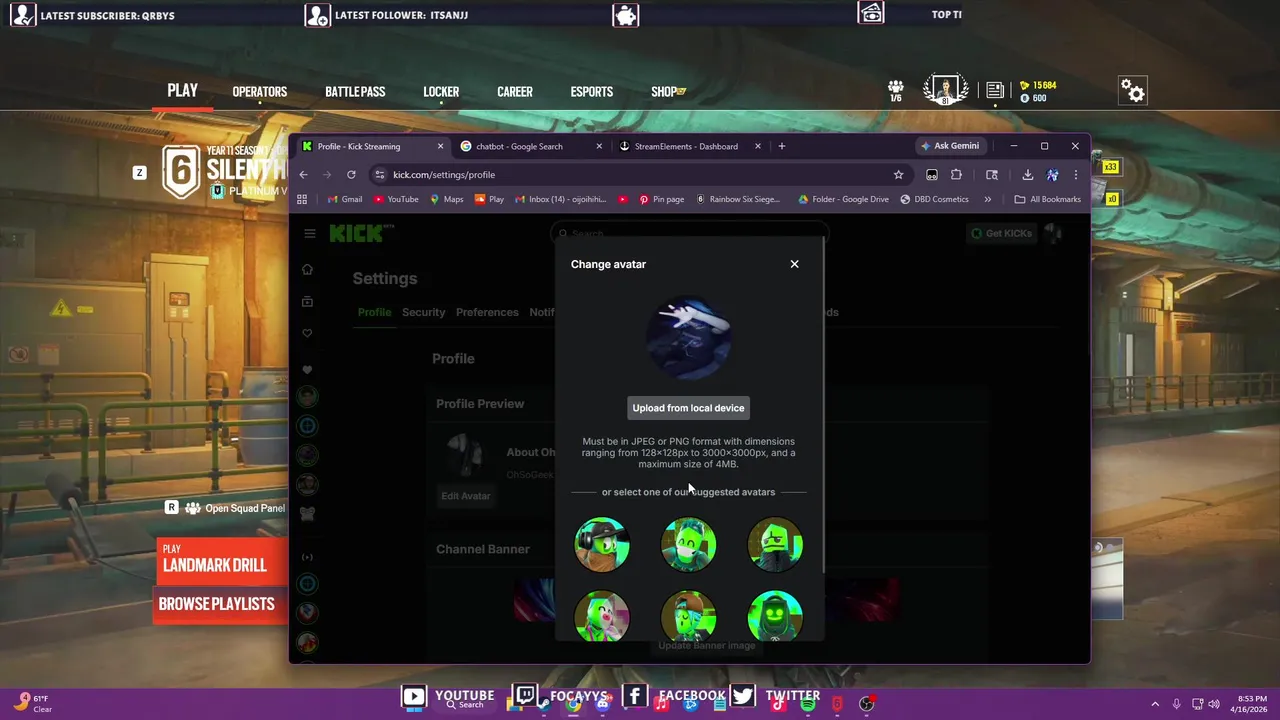This screenshot has height=720, width=1280.
Task: Open the Gmail bookmark
Action: click(x=344, y=199)
